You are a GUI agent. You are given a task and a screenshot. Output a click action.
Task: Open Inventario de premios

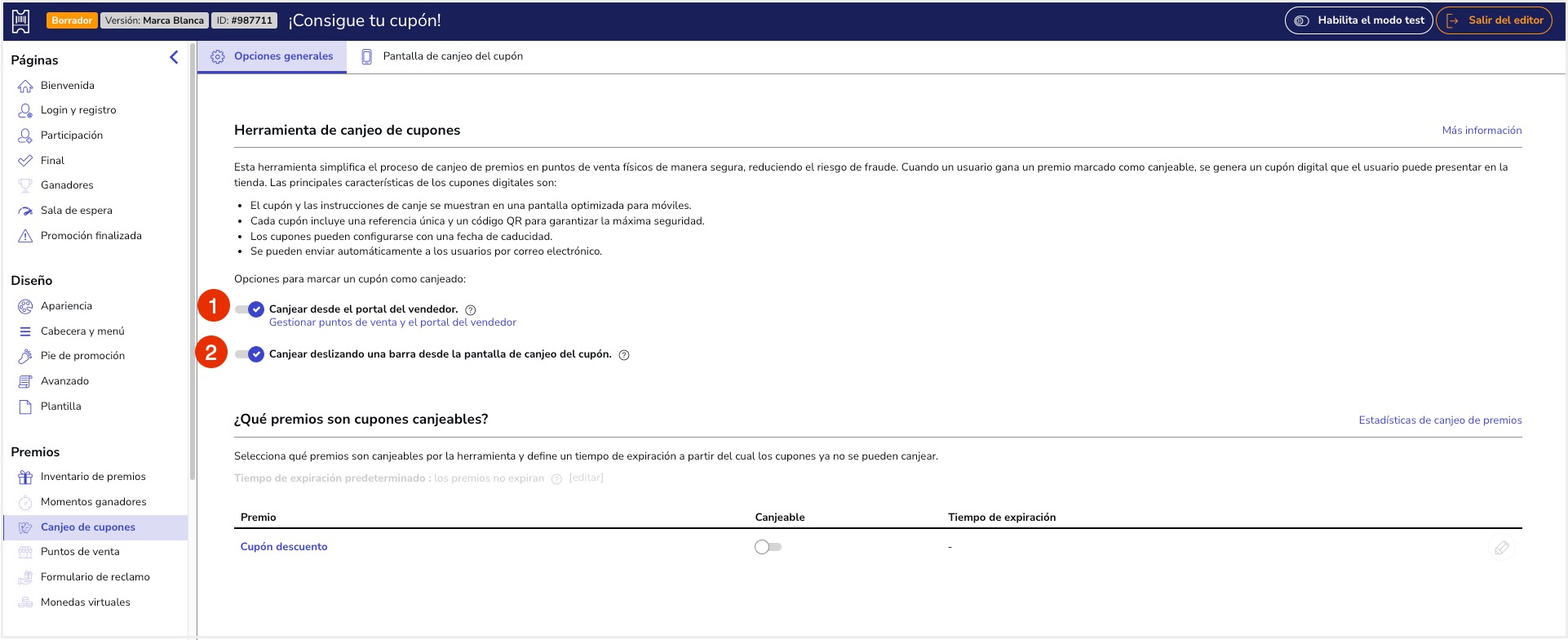(x=93, y=477)
